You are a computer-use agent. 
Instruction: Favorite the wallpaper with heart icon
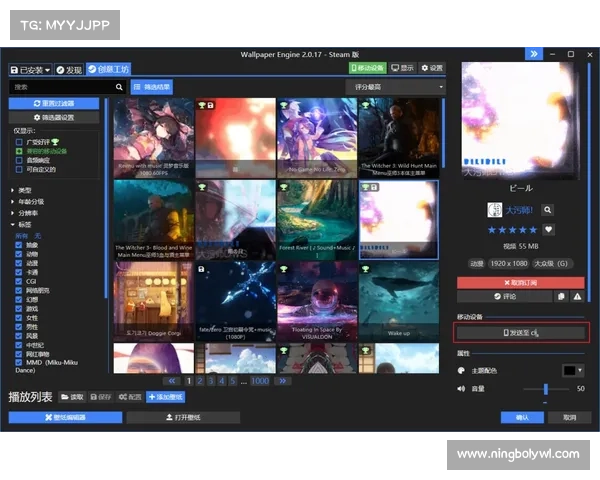pyautogui.click(x=548, y=230)
